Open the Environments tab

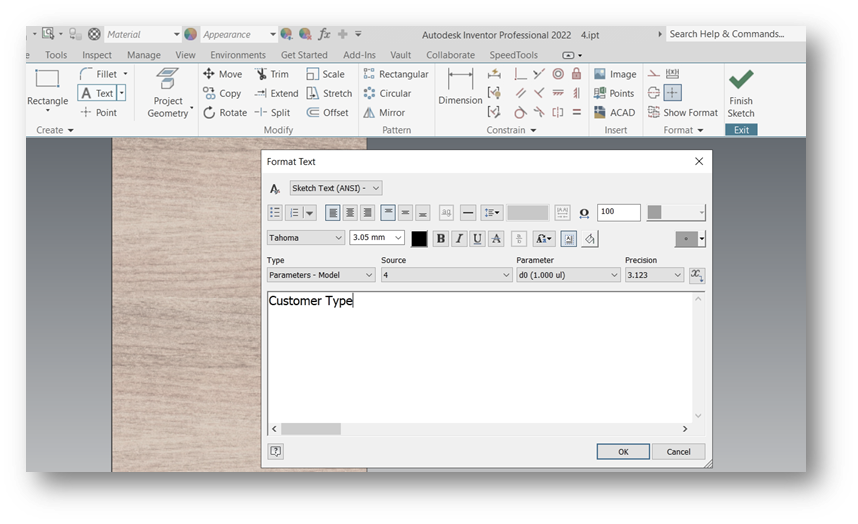[x=238, y=55]
